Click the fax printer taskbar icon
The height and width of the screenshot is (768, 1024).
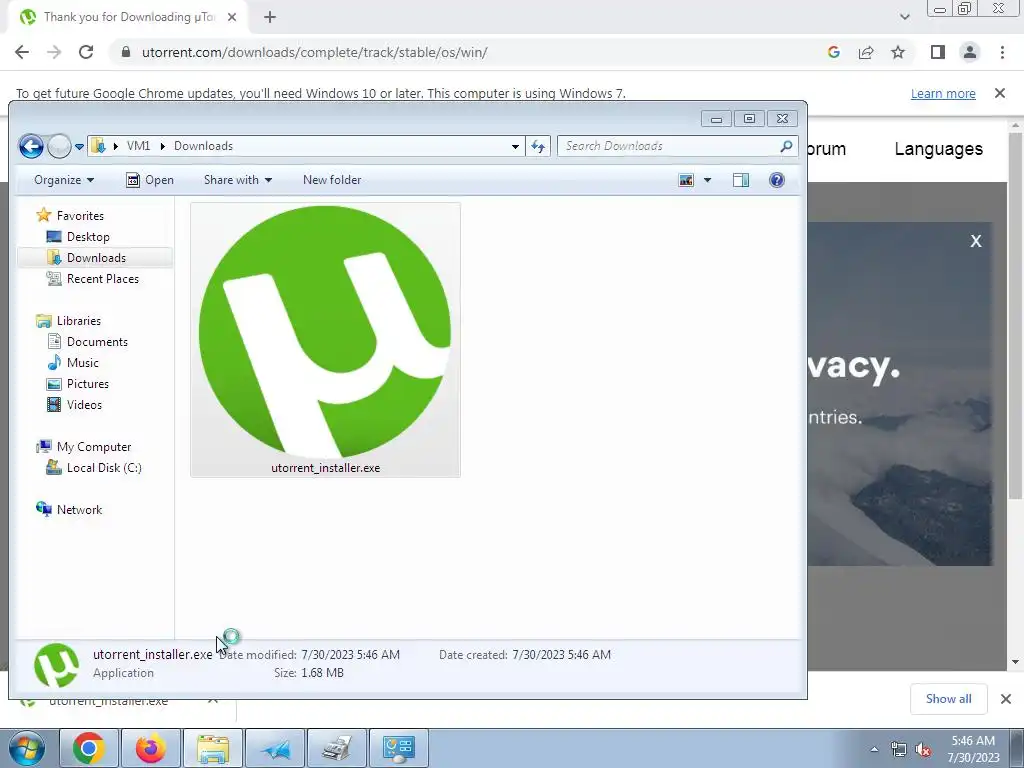[x=337, y=748]
